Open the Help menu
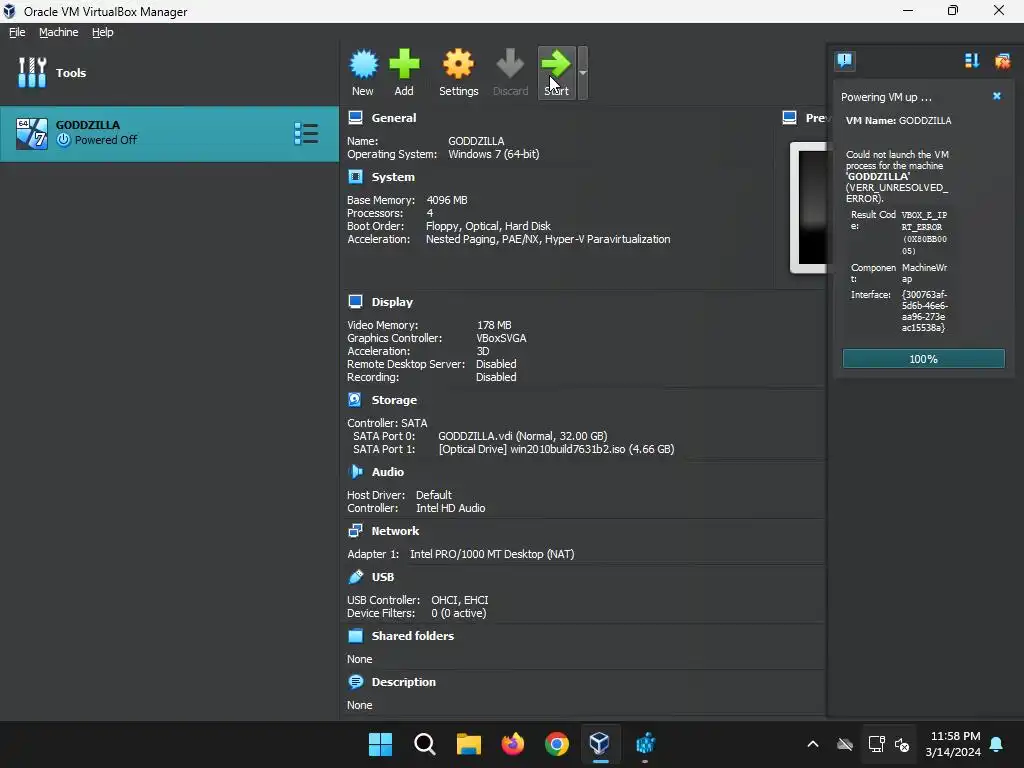 coord(103,32)
